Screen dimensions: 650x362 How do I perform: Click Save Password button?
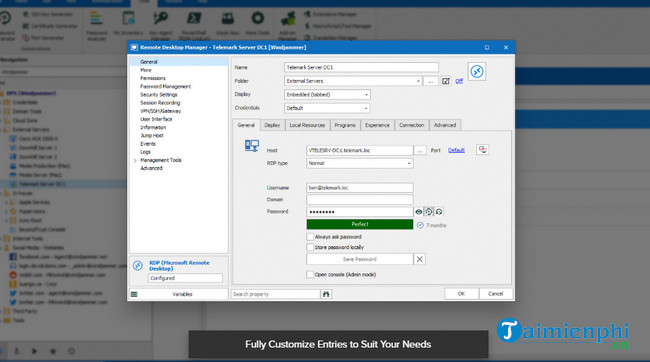coord(359,259)
